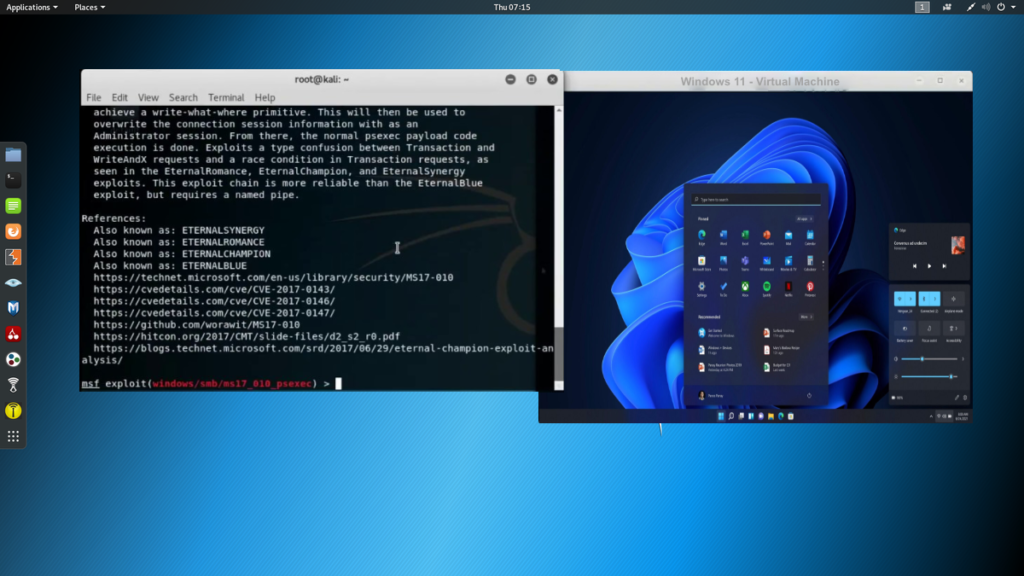Click the 'All apps' button in Start menu
Viewport: 1024px width, 576px height.
point(803,217)
